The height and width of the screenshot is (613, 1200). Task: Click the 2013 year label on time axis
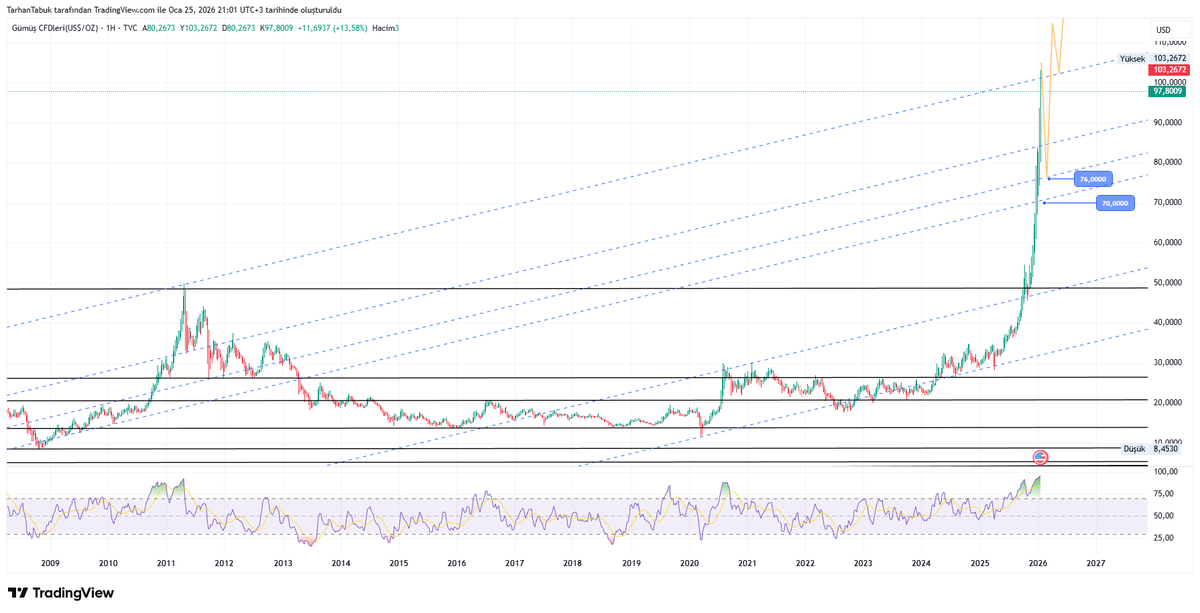[x=283, y=563]
